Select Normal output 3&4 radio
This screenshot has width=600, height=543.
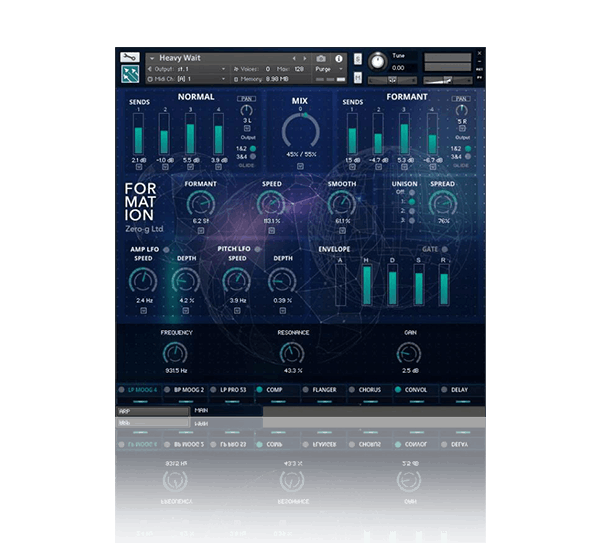coord(253,157)
